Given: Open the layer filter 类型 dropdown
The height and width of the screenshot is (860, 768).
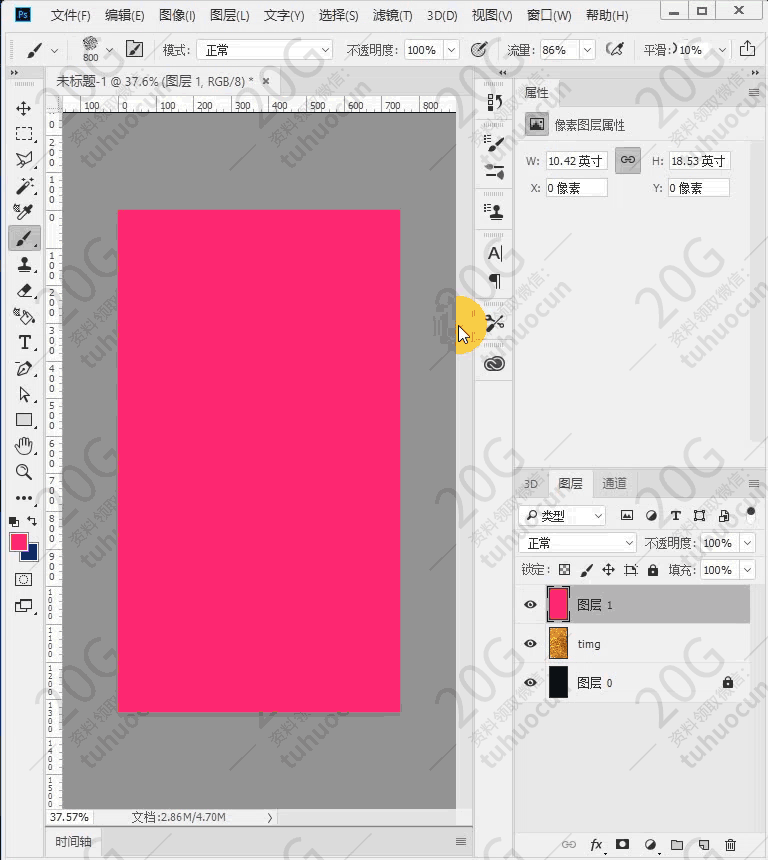Looking at the screenshot, I should pos(562,516).
